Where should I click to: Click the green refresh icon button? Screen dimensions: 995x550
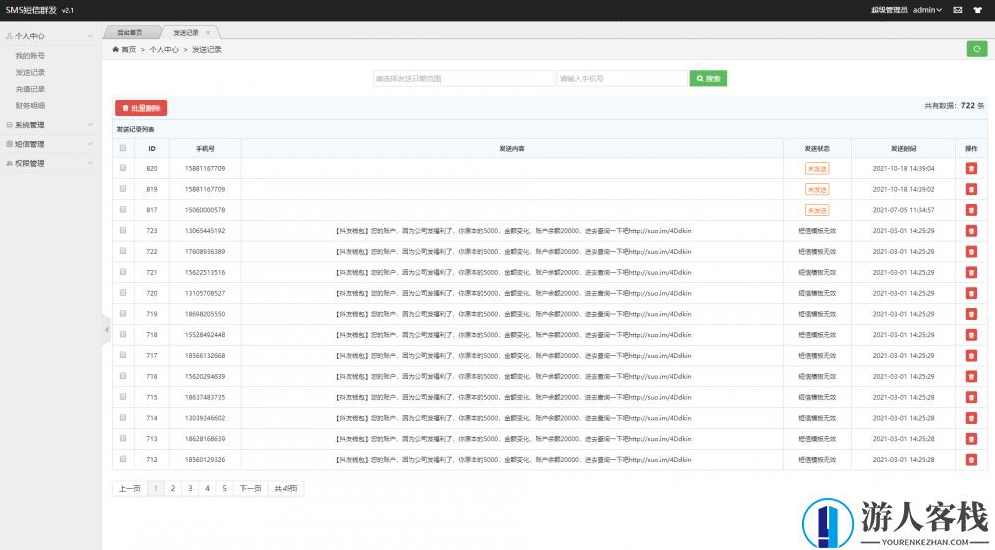pyautogui.click(x=976, y=49)
